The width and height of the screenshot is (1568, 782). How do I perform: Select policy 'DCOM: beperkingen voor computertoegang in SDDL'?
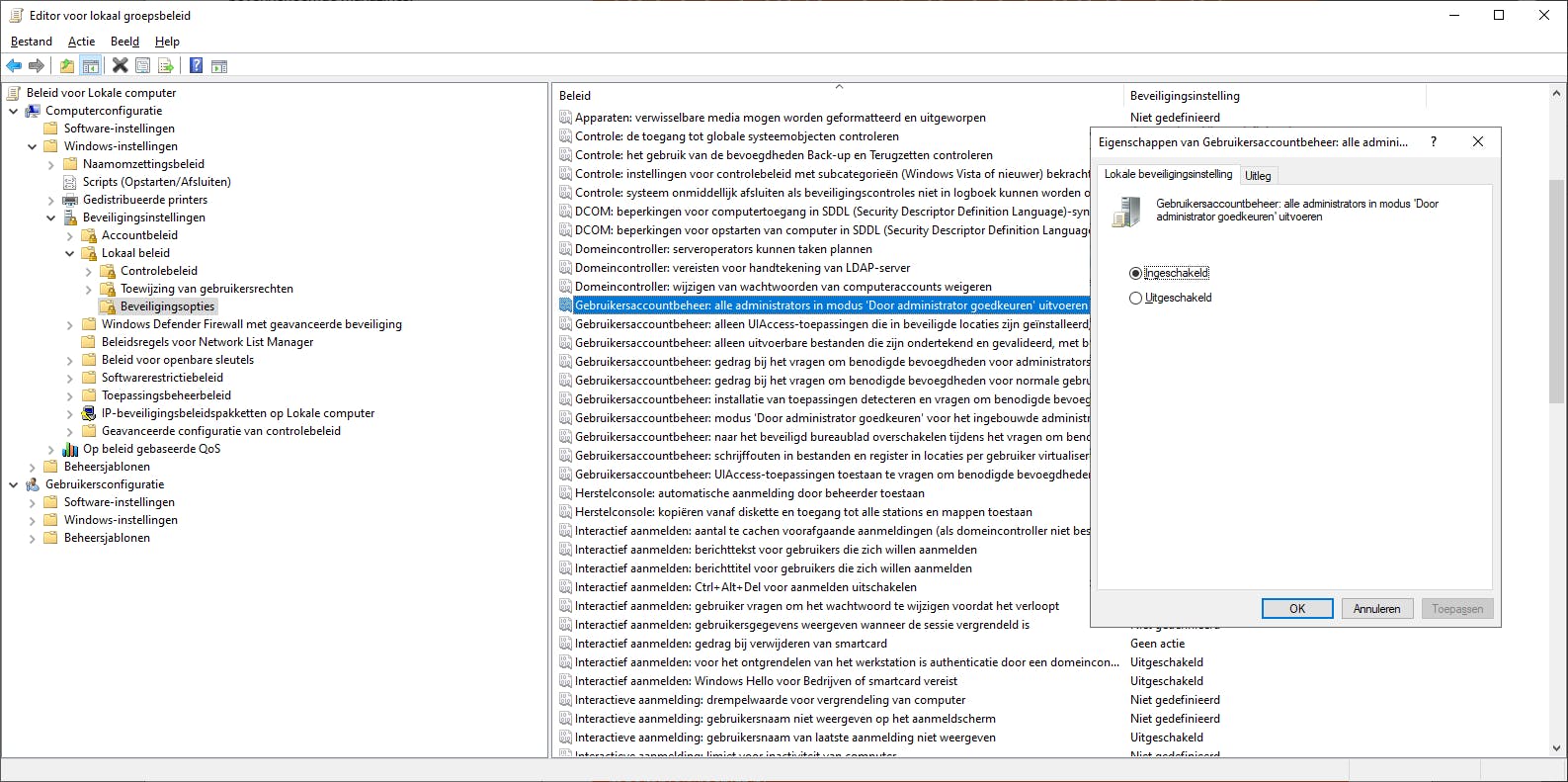point(832,212)
